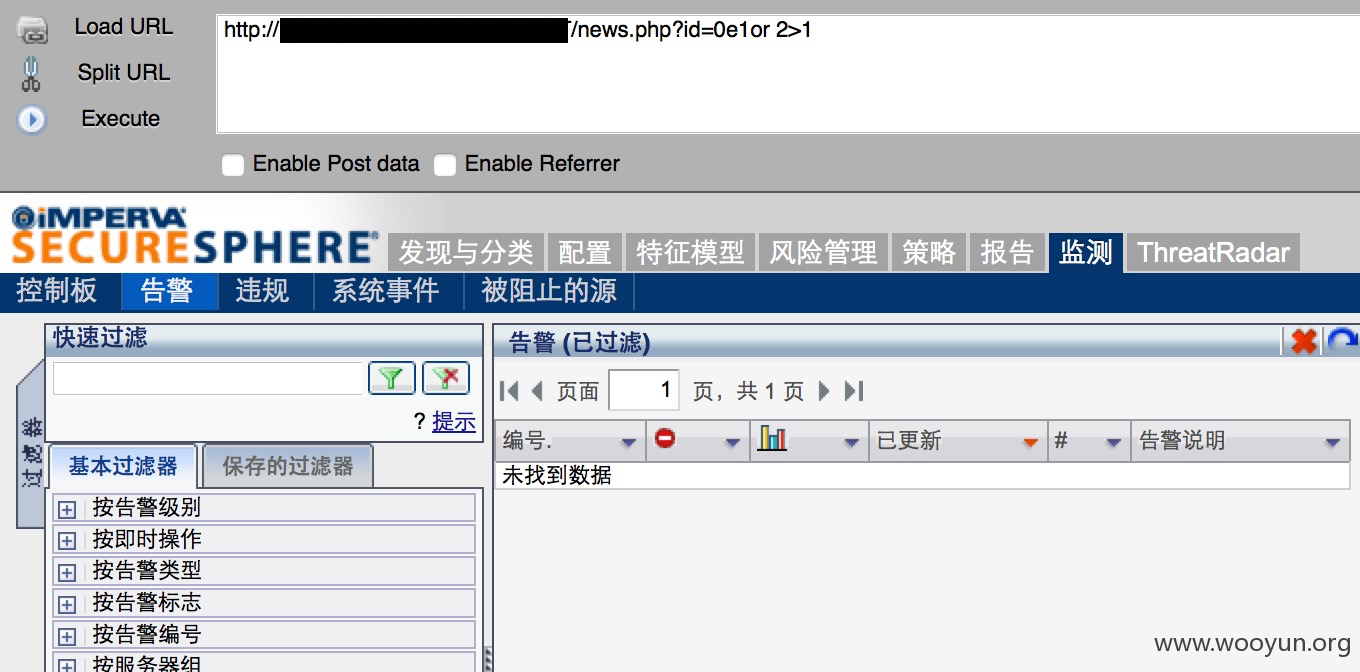This screenshot has width=1360, height=672.
Task: Go to previous page arrow
Action: (537, 391)
